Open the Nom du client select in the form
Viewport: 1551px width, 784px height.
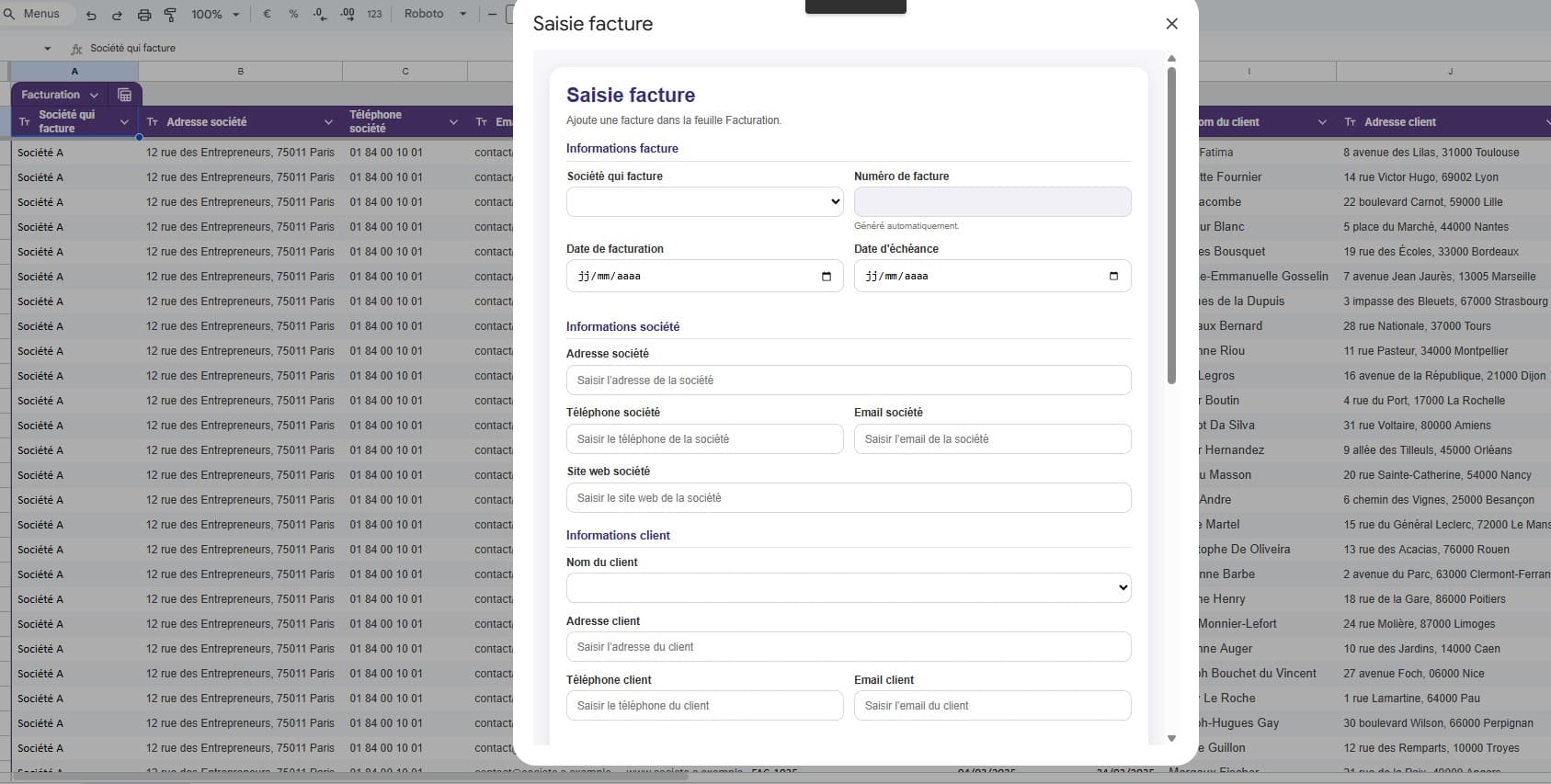pyautogui.click(x=849, y=588)
